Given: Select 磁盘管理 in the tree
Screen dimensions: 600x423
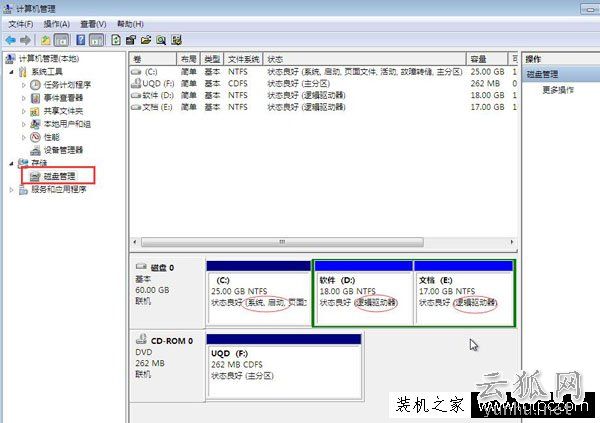Looking at the screenshot, I should tap(59, 176).
